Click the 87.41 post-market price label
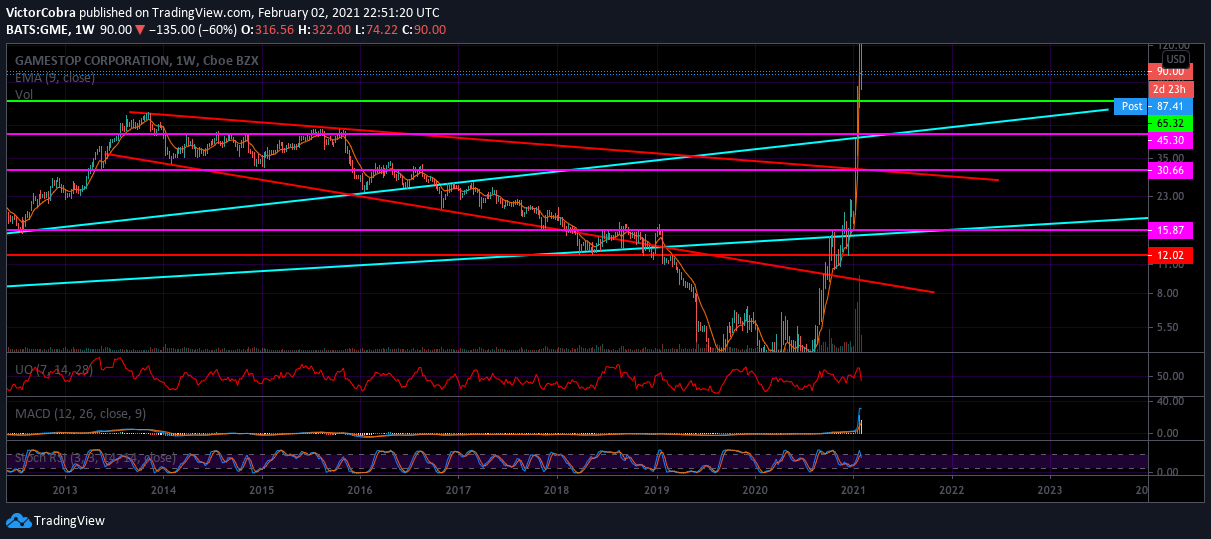1211x539 pixels. (1170, 106)
